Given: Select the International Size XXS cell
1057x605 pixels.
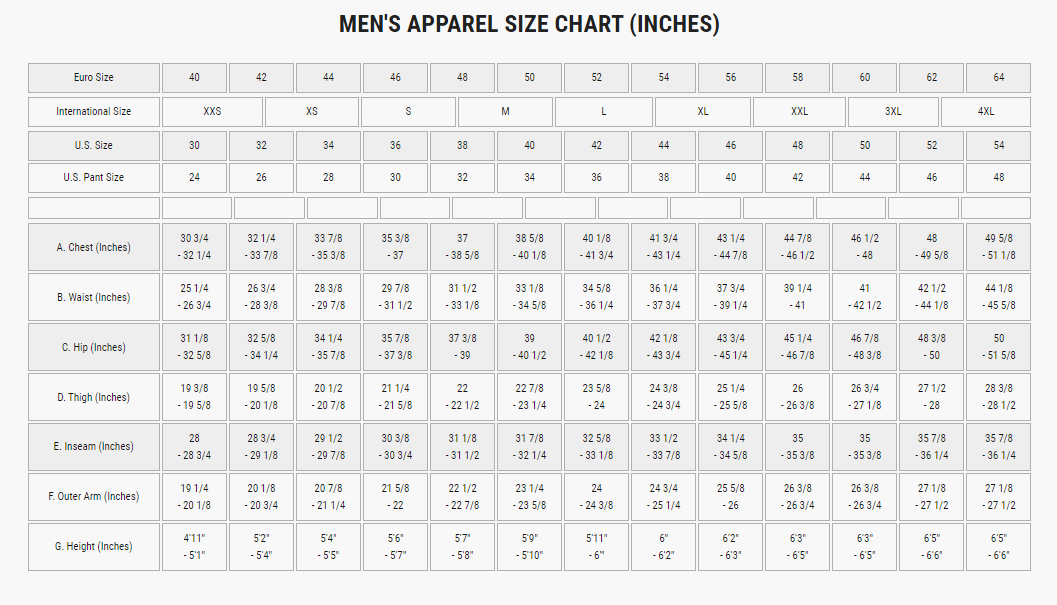Looking at the screenshot, I should pos(212,111).
